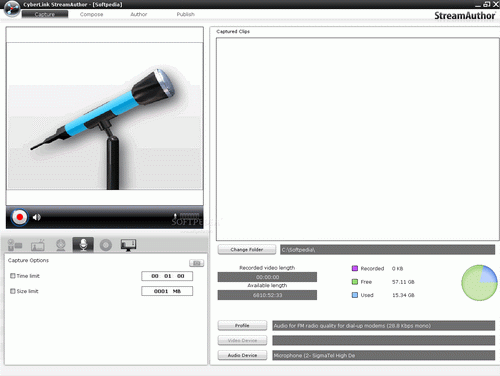This screenshot has height=376, width=500.
Task: Switch to the Capture tab
Action: click(45, 14)
